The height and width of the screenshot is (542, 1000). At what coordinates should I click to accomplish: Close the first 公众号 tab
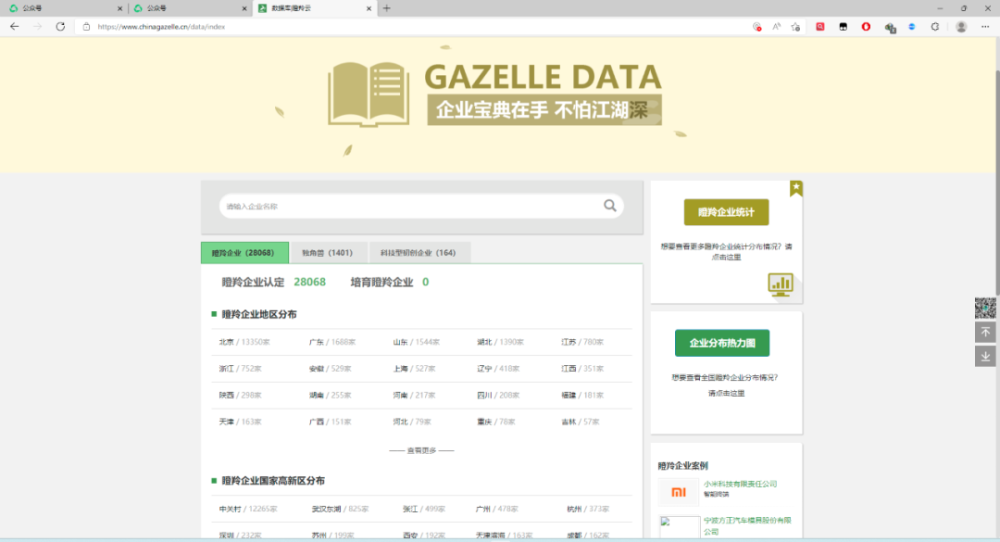(120, 8)
